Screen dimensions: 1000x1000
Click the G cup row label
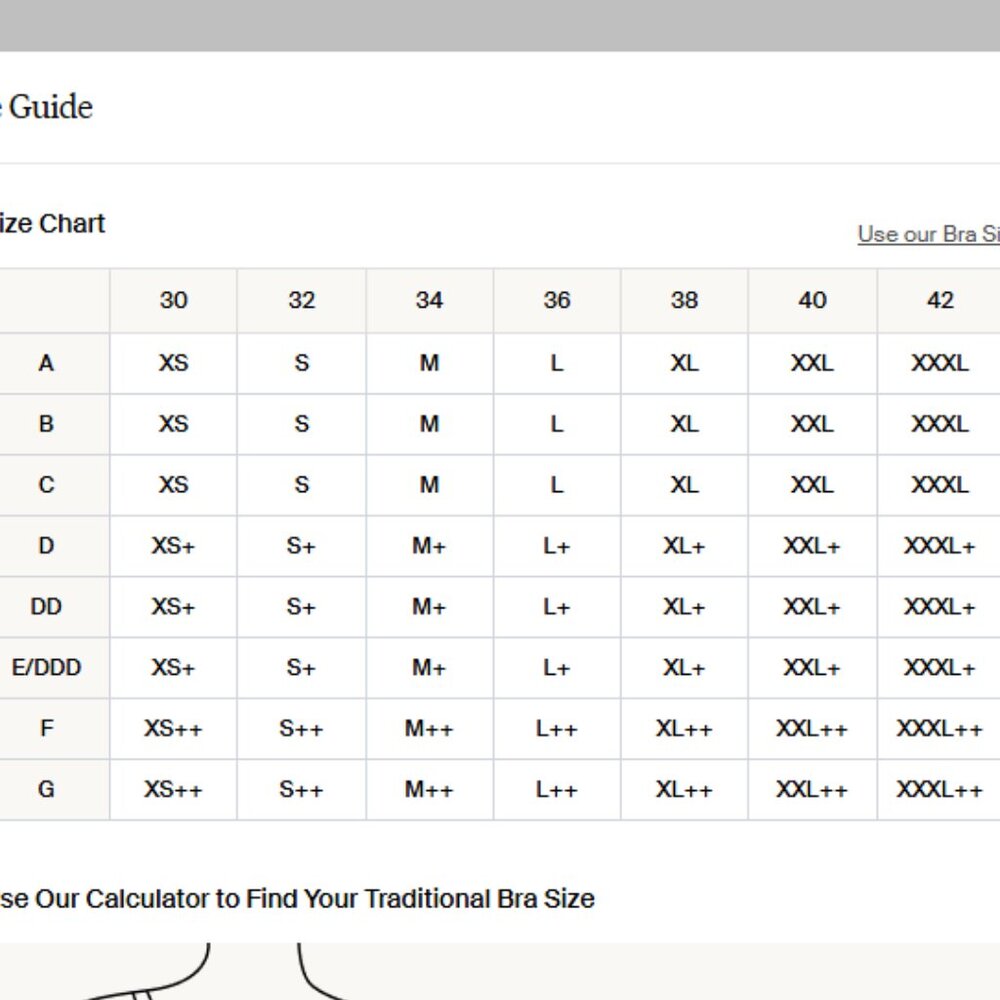(x=46, y=789)
